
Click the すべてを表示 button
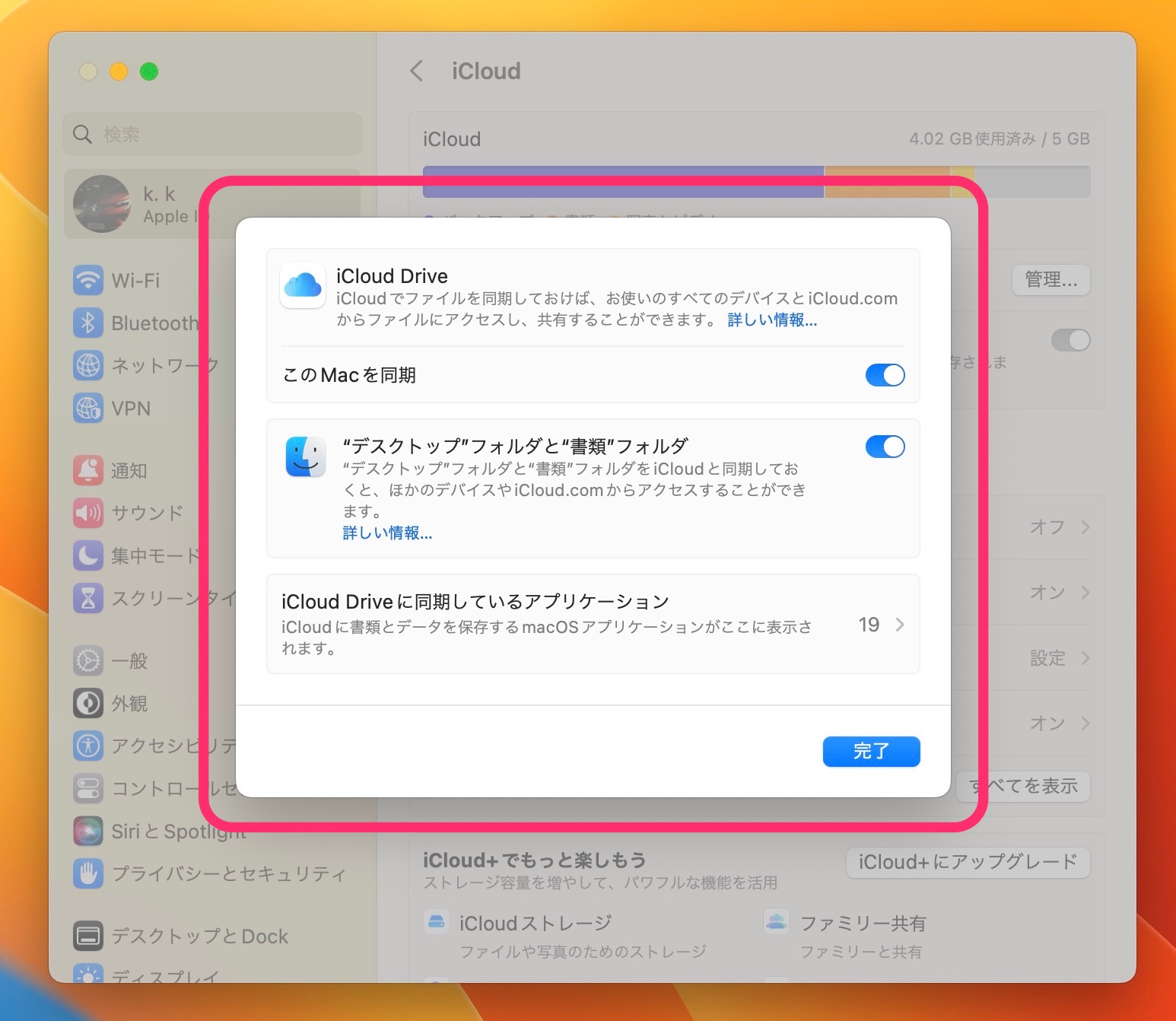point(1024,786)
